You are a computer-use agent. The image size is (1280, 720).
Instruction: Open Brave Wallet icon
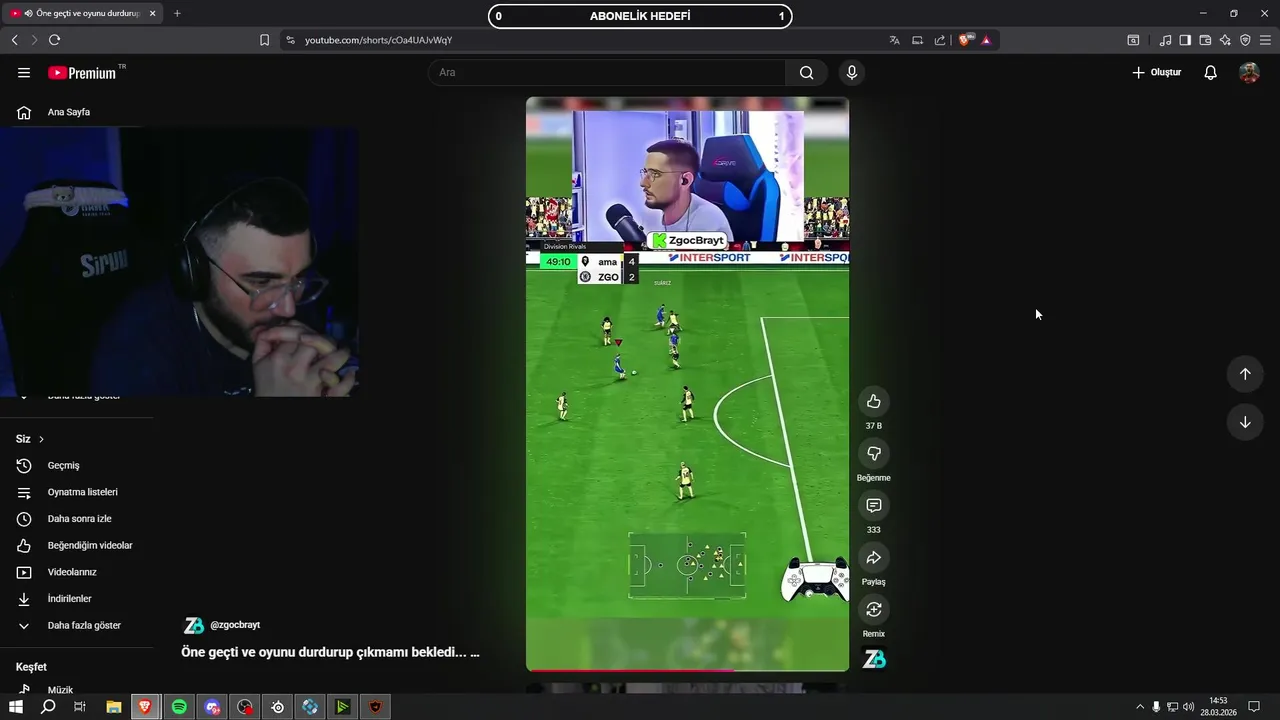pyautogui.click(x=1205, y=40)
